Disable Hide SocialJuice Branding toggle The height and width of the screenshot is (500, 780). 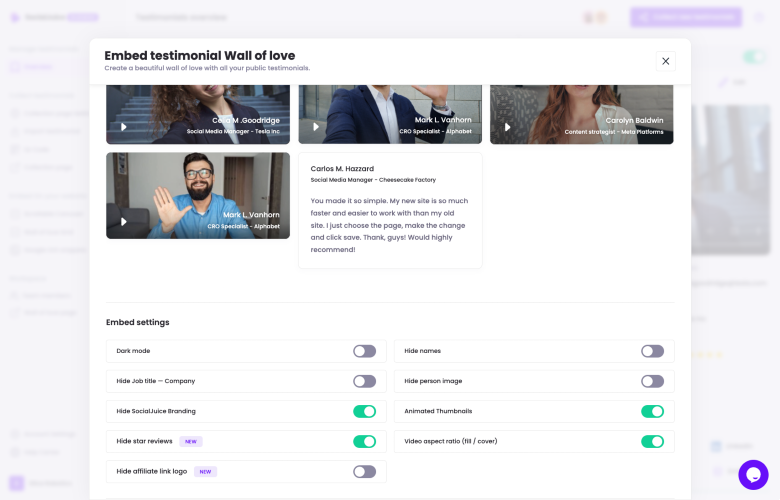365,411
